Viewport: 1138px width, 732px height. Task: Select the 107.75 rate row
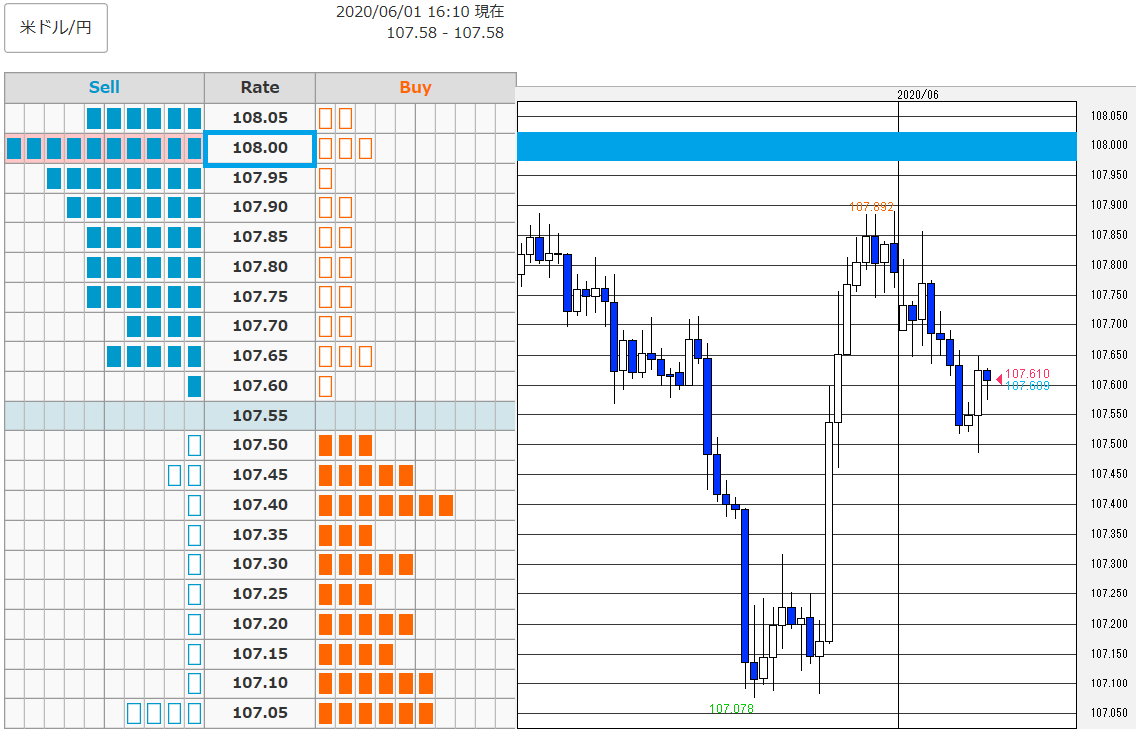[x=260, y=297]
